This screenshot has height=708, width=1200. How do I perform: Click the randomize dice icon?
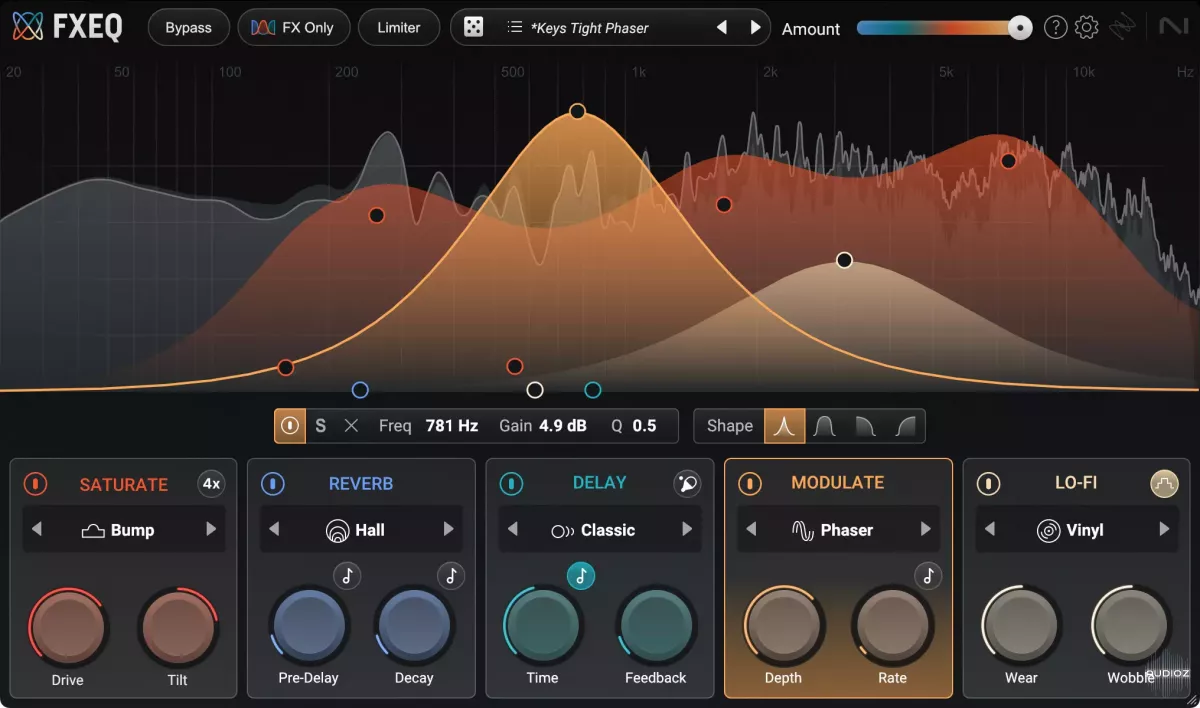[x=474, y=28]
